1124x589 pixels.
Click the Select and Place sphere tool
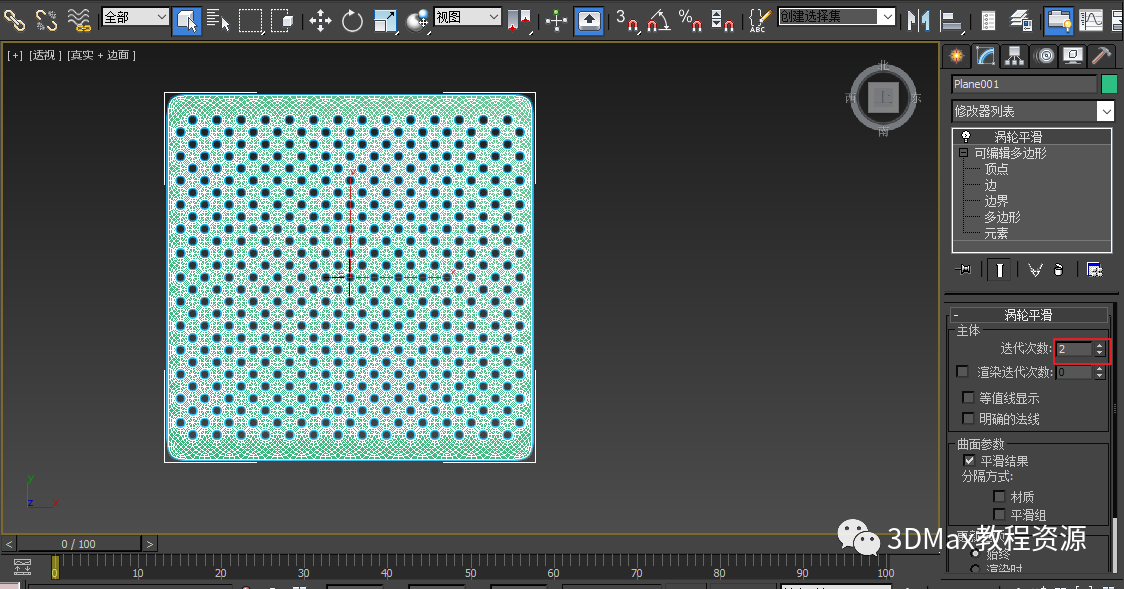pos(417,20)
